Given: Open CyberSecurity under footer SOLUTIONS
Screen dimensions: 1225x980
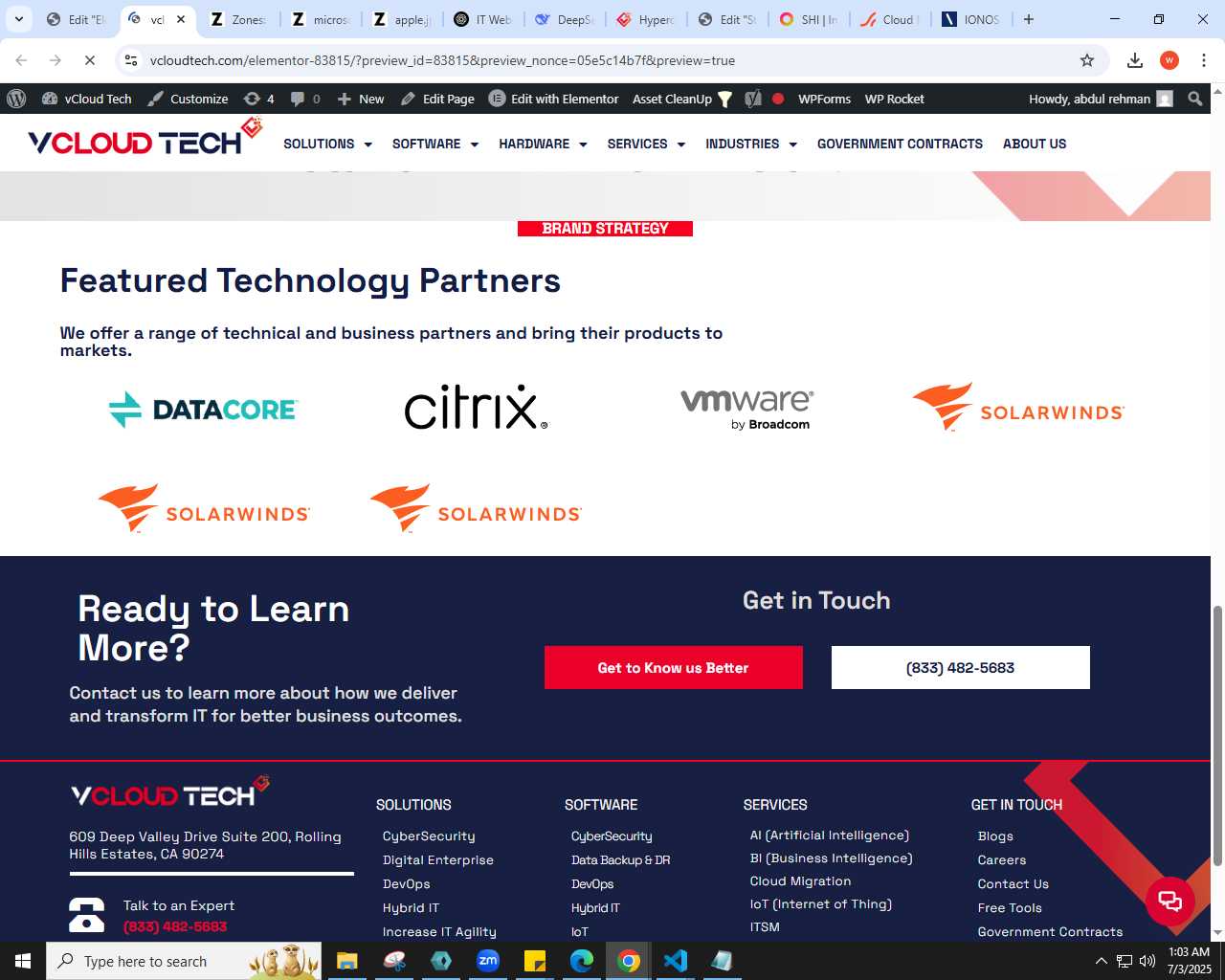Looking at the screenshot, I should (x=429, y=835).
